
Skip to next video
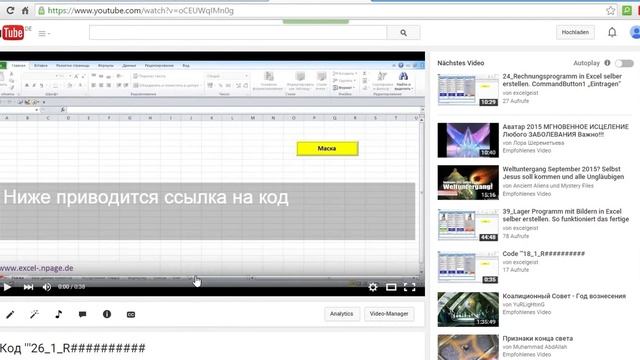(x=28, y=287)
